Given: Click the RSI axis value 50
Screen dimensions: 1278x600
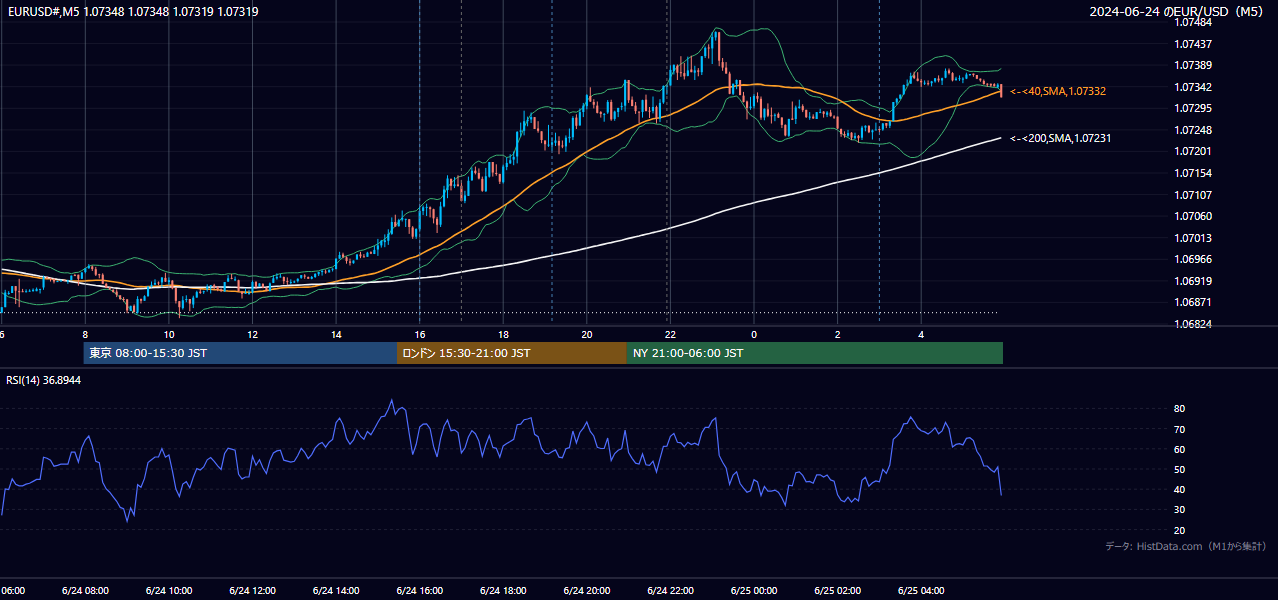Looking at the screenshot, I should (x=1179, y=469).
